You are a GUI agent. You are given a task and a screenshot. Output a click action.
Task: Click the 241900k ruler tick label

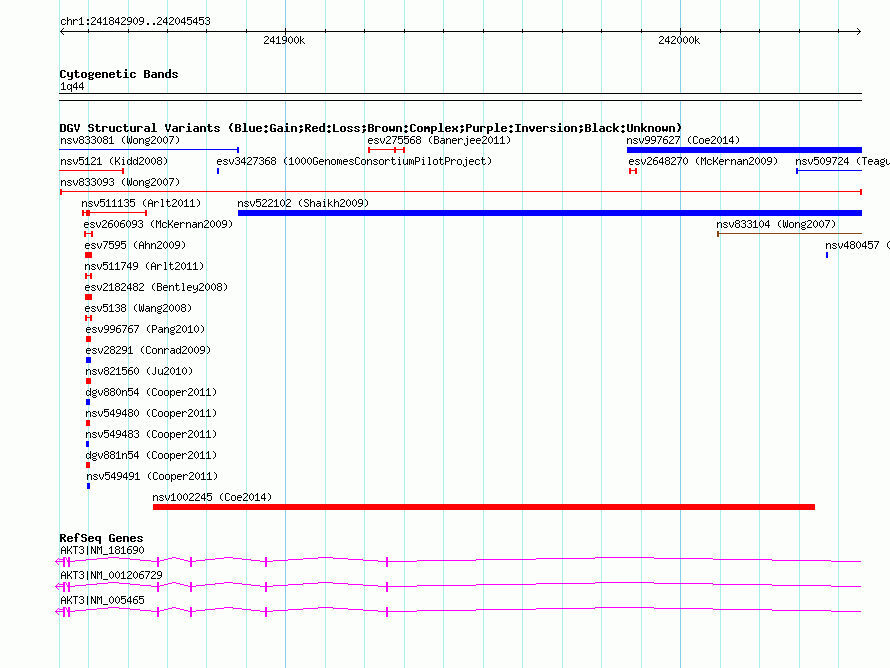coord(284,40)
